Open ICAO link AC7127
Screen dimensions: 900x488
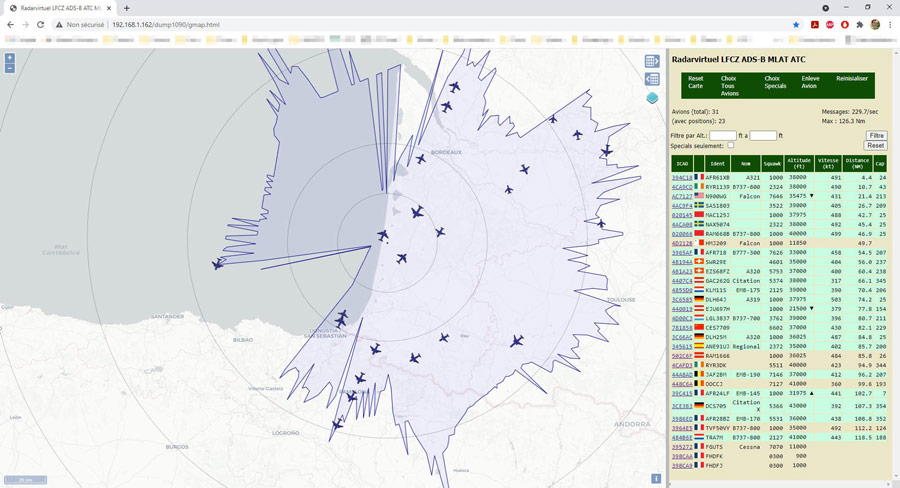pos(682,196)
